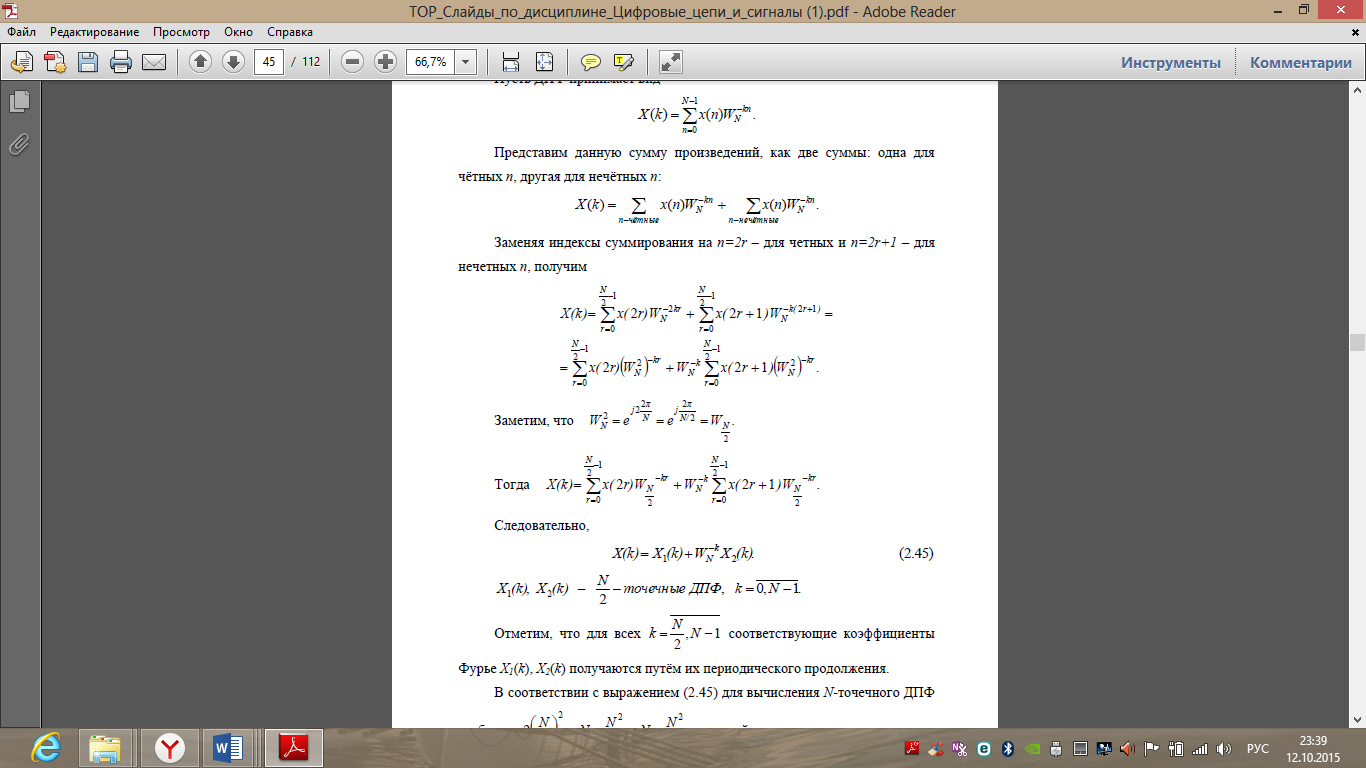
Task: Click vertical scrollbar down arrow
Action: tap(1357, 719)
